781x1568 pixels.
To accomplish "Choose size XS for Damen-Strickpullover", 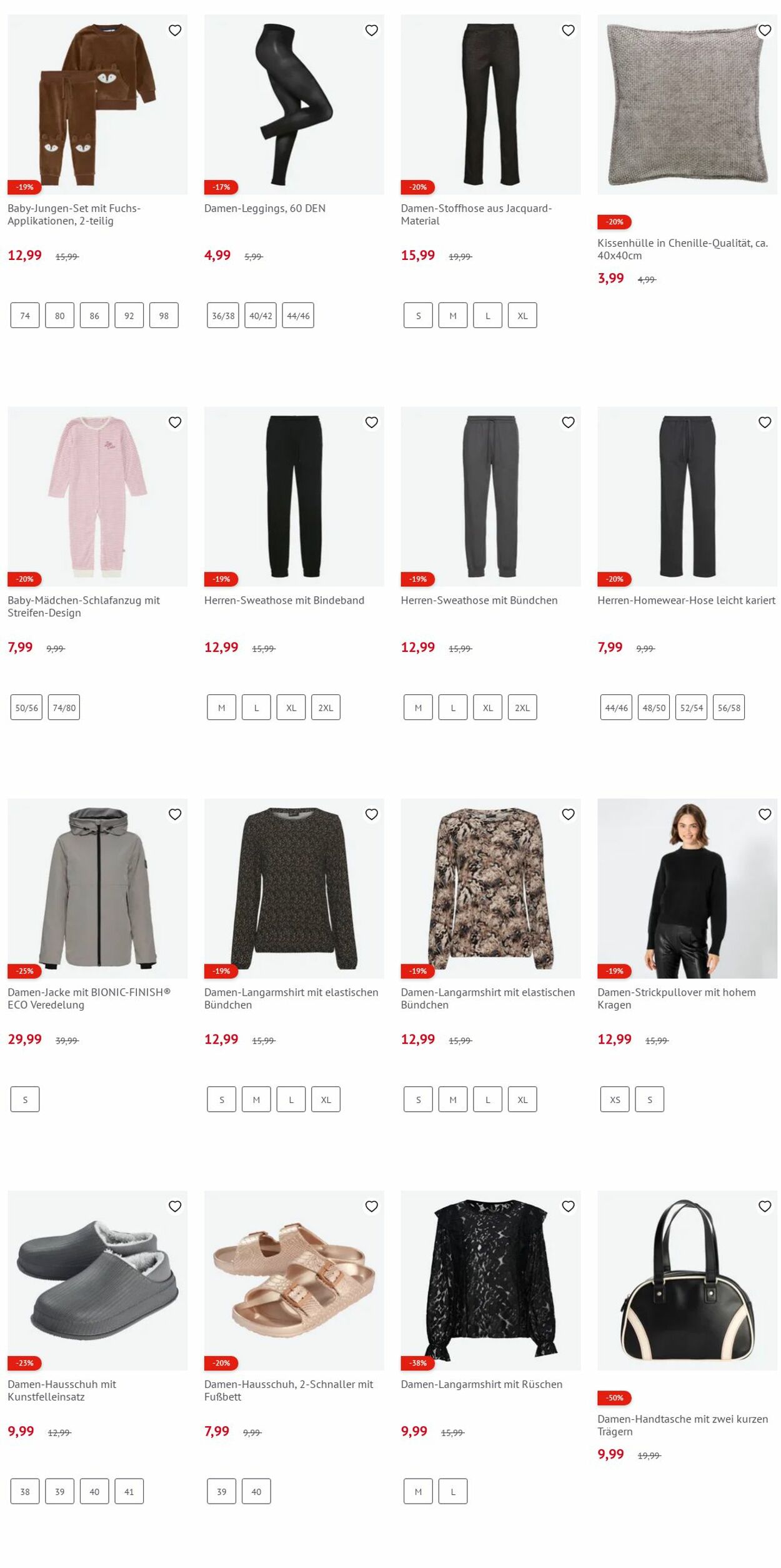I will [x=615, y=1099].
